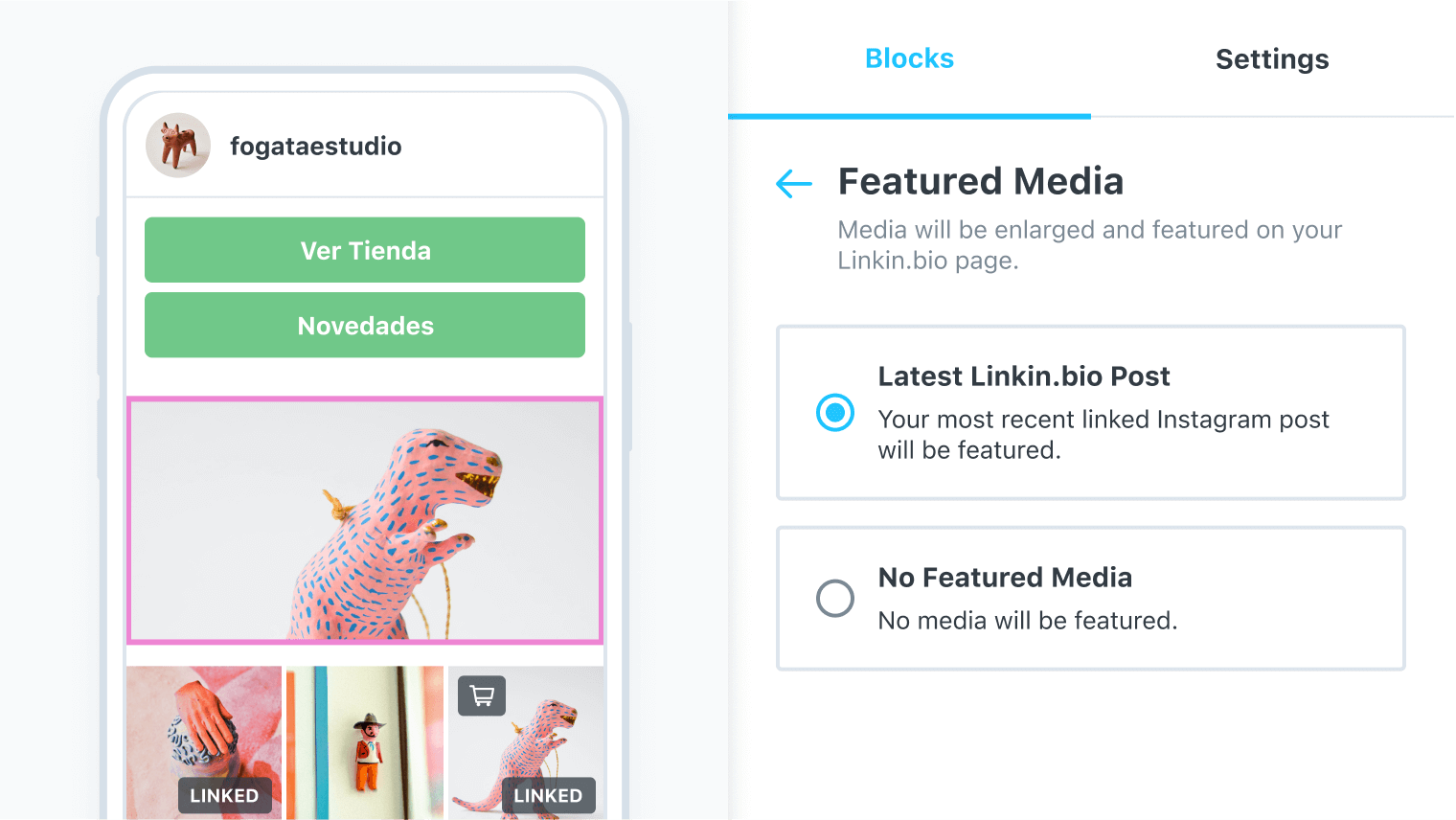1456x820 pixels.
Task: Click the No media will be featured text
Action: point(1028,621)
